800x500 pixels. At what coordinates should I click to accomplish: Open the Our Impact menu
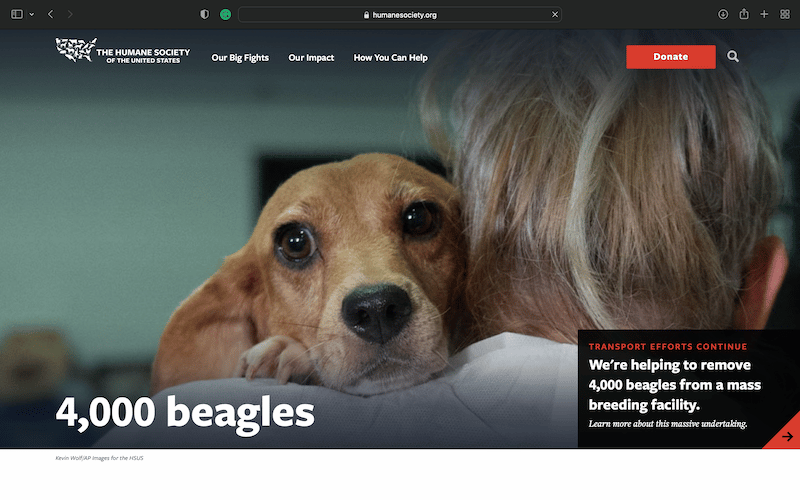311,58
